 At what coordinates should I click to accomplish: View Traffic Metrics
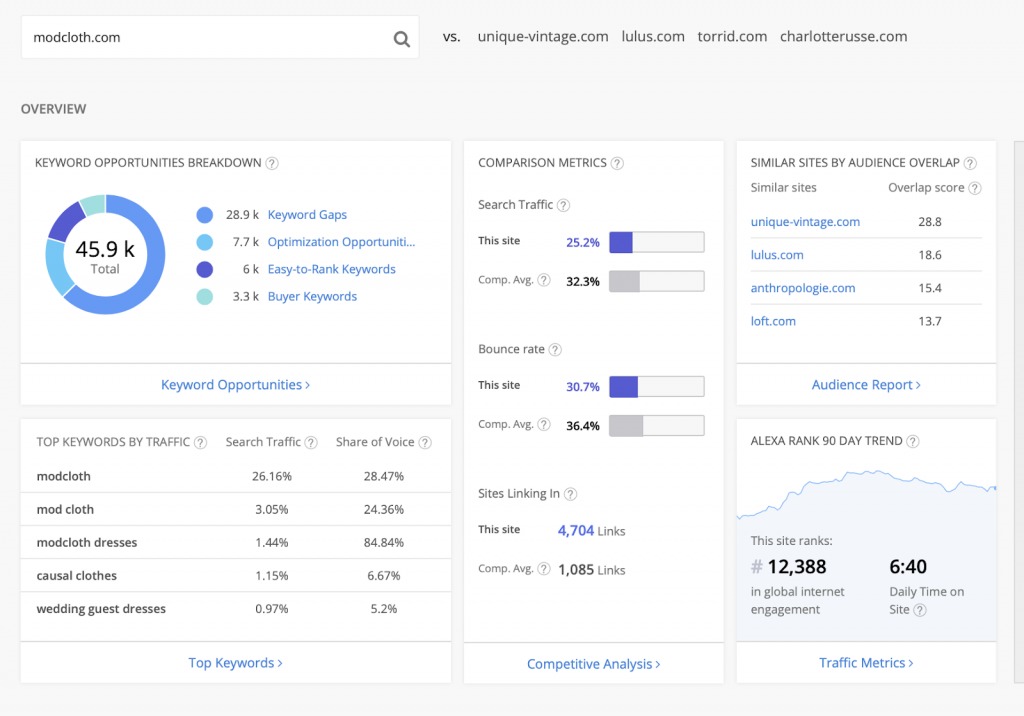coord(865,662)
